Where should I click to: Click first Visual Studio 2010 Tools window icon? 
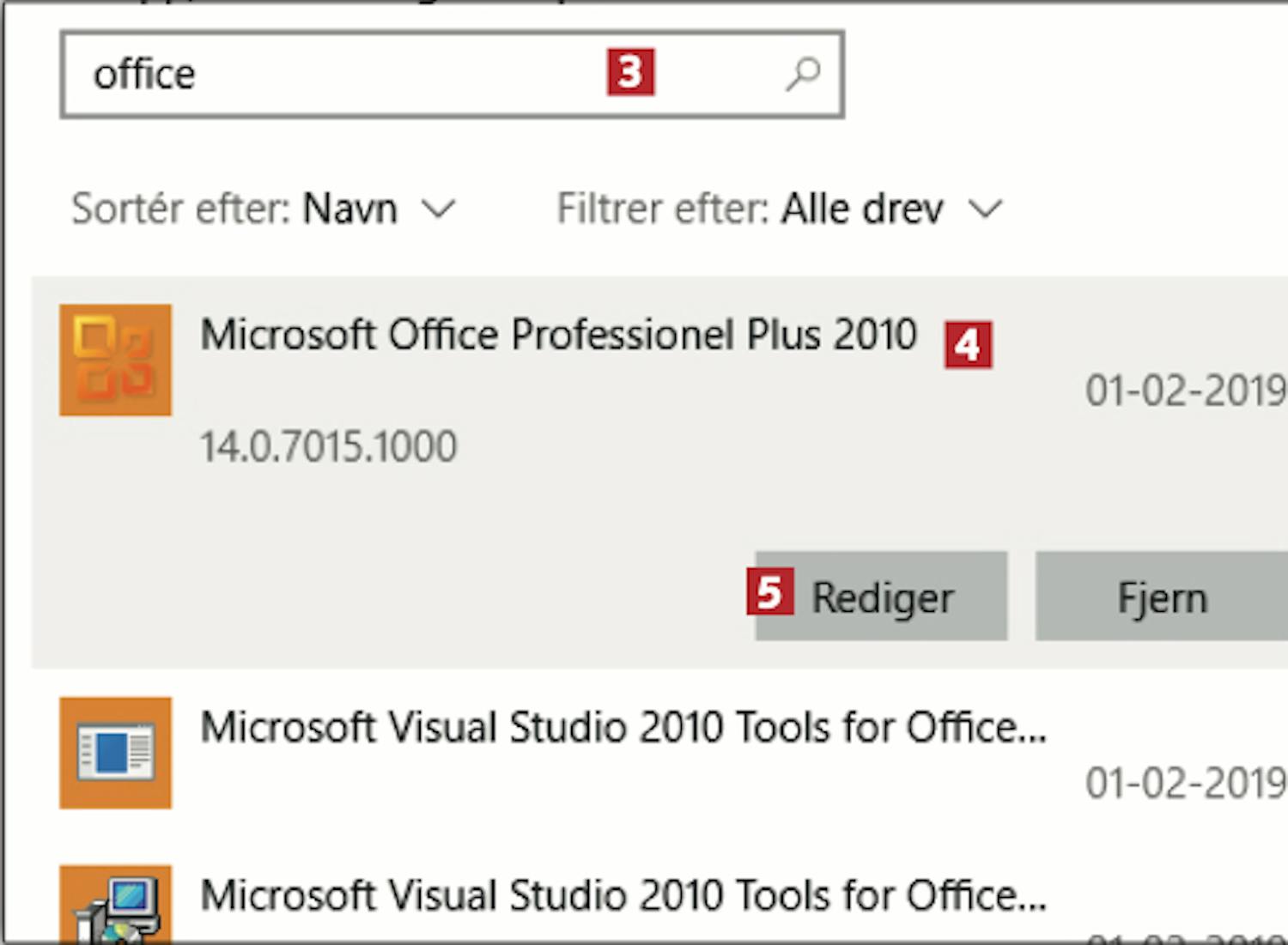coord(115,753)
